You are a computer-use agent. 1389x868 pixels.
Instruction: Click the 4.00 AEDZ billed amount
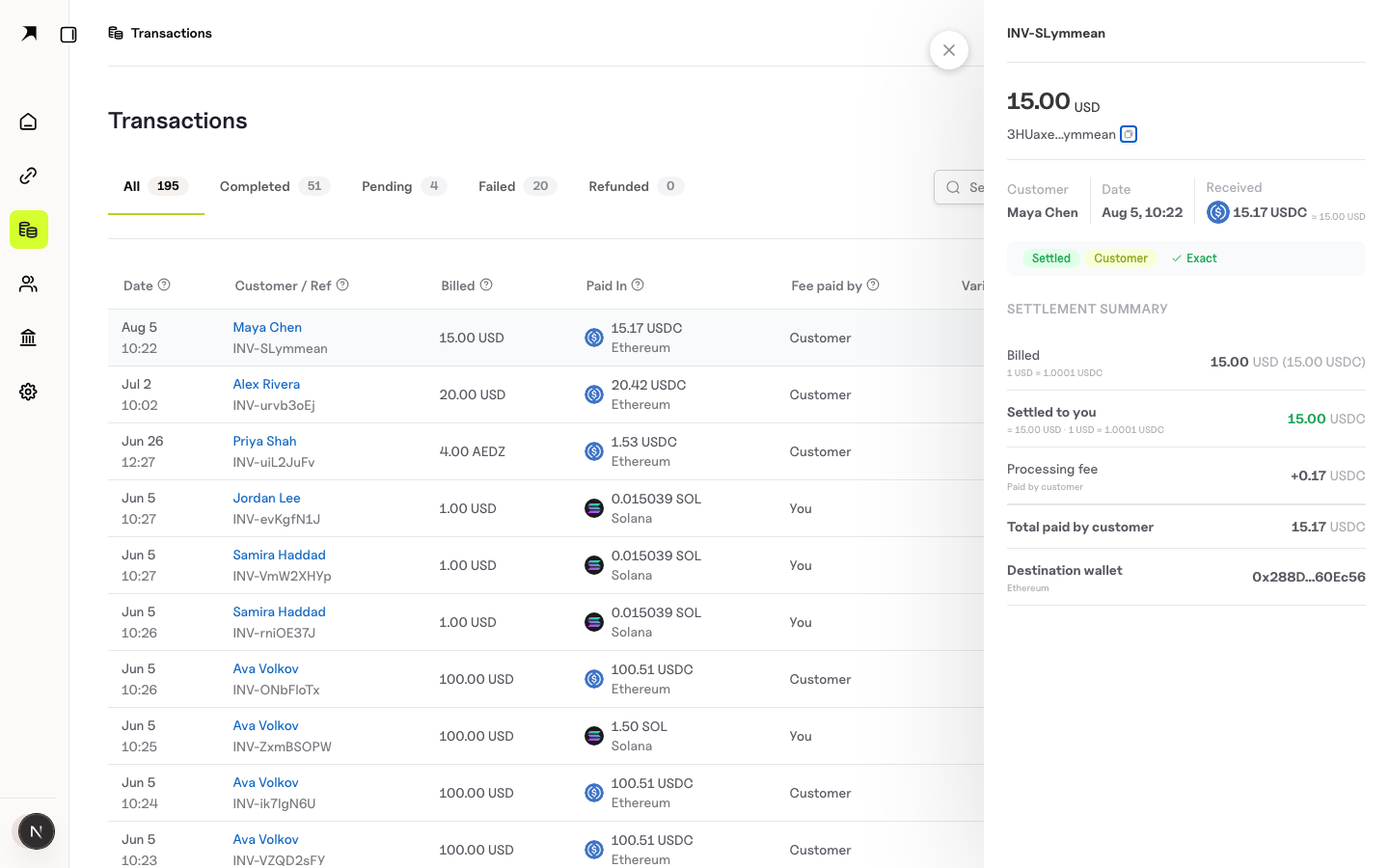pos(472,451)
